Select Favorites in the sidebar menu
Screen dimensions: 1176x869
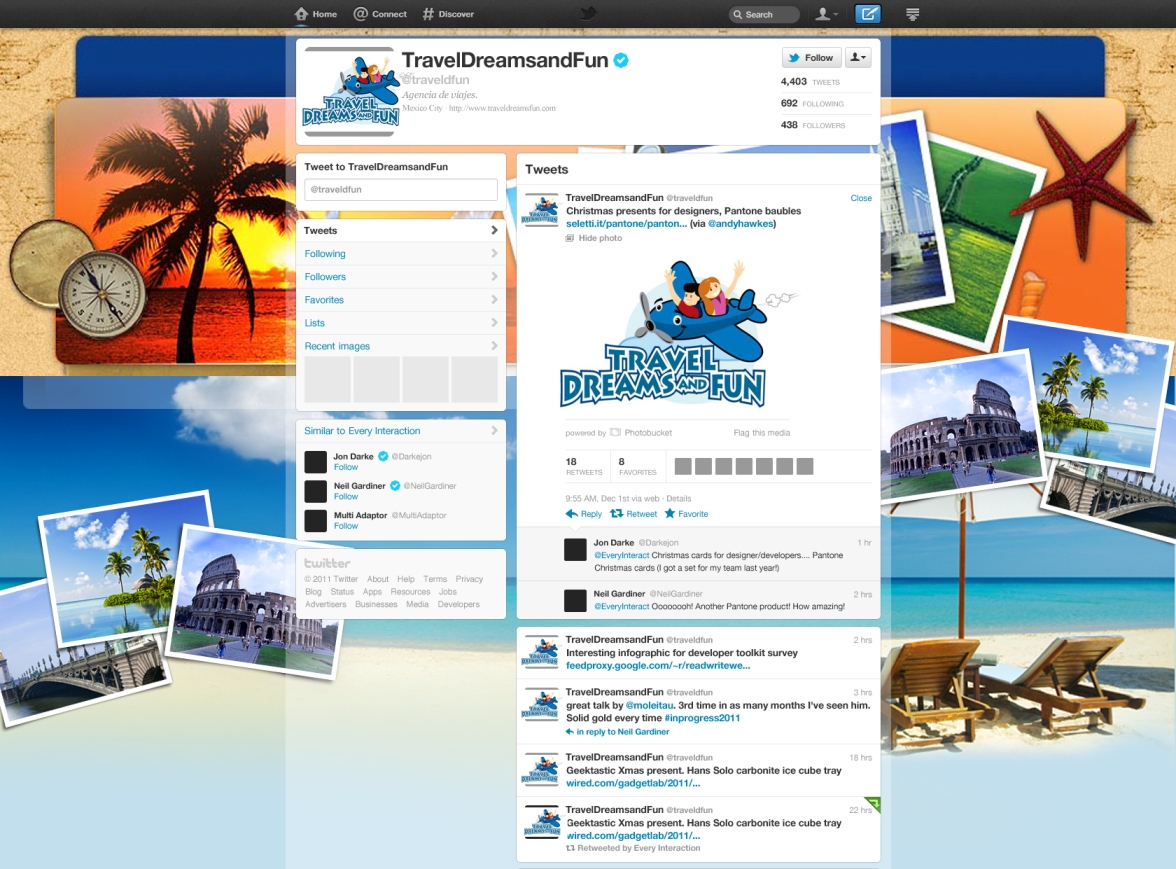324,300
